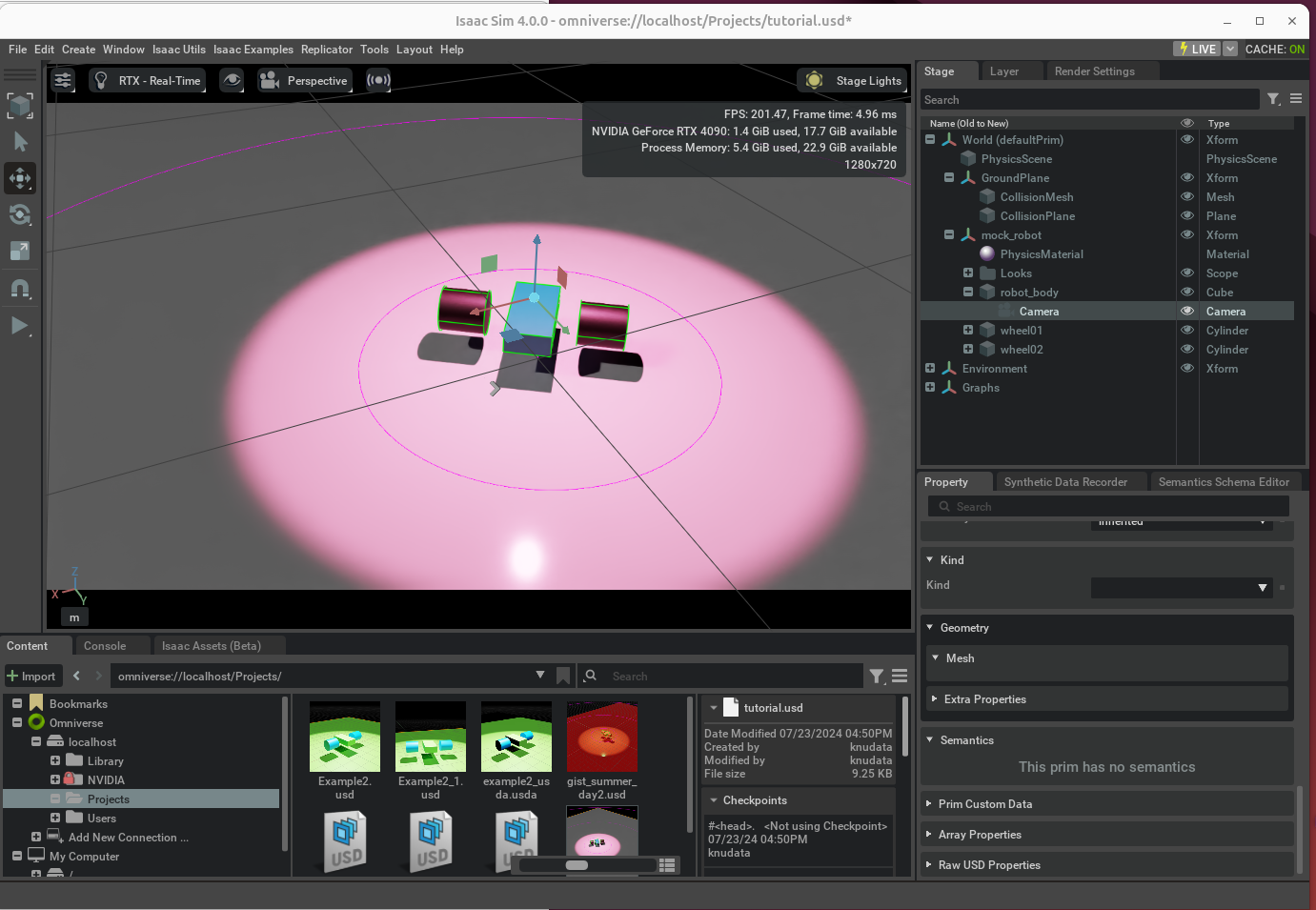Viewport: 1316px width, 910px height.
Task: Expand the wheel02 tree node
Action: tap(968, 349)
